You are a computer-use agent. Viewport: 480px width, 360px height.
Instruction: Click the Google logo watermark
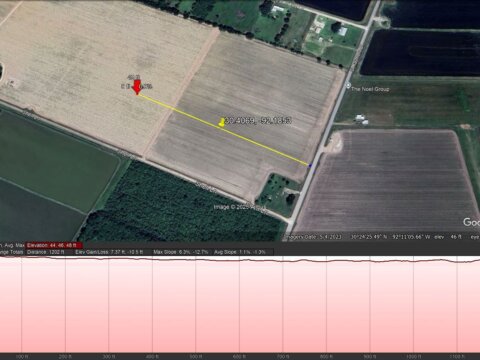pos(471,222)
